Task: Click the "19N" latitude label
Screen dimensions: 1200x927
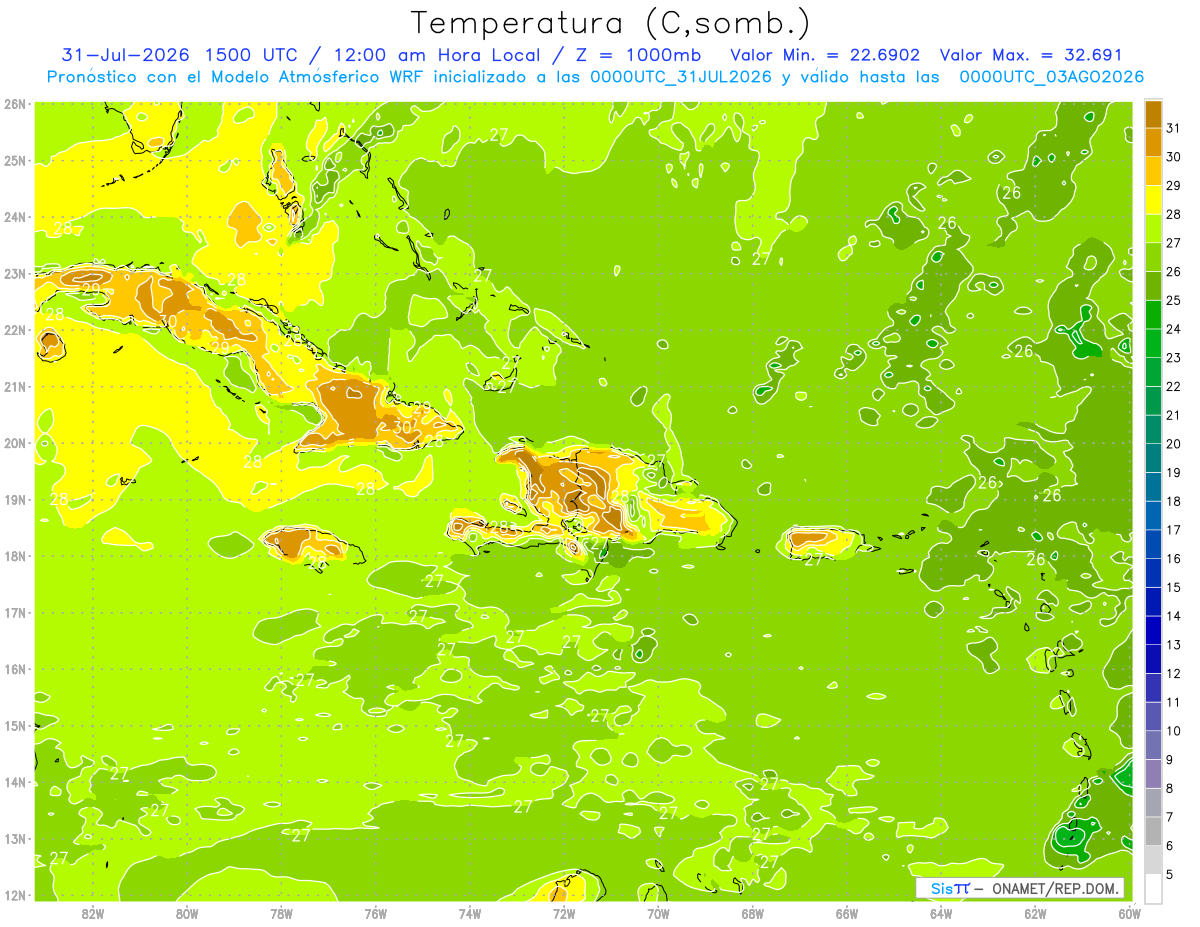Action: pyautogui.click(x=15, y=500)
